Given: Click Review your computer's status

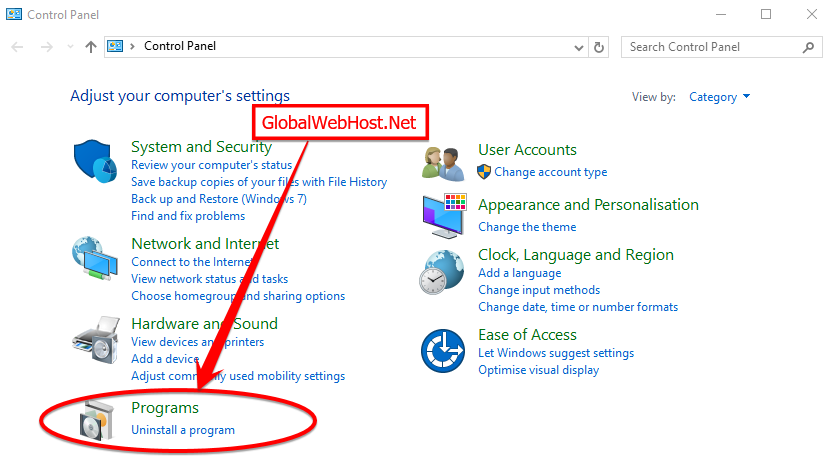Looking at the screenshot, I should pos(211,165).
